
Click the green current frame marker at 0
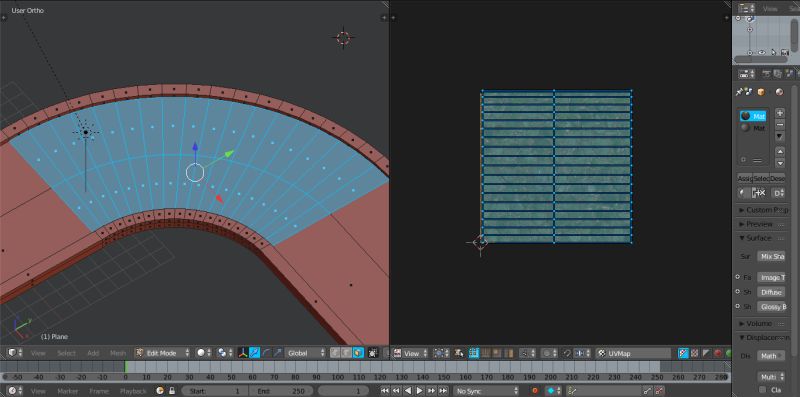(x=126, y=366)
